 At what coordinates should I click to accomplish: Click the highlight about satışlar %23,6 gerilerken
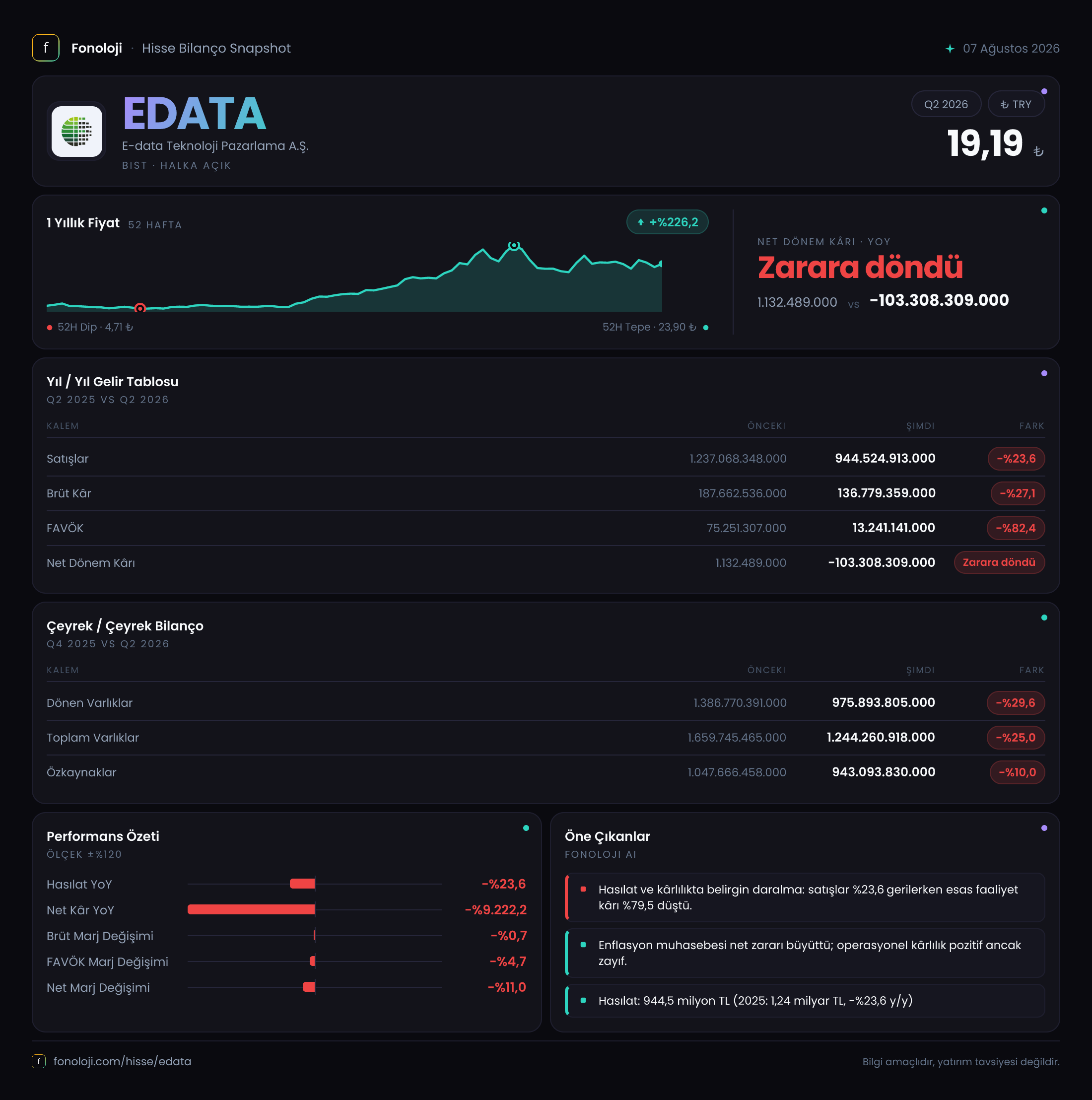pyautogui.click(x=805, y=897)
